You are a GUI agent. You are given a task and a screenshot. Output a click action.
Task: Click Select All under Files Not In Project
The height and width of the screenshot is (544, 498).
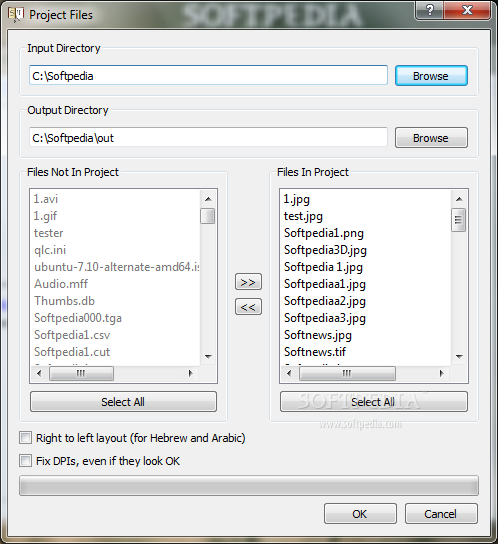pyautogui.click(x=123, y=402)
